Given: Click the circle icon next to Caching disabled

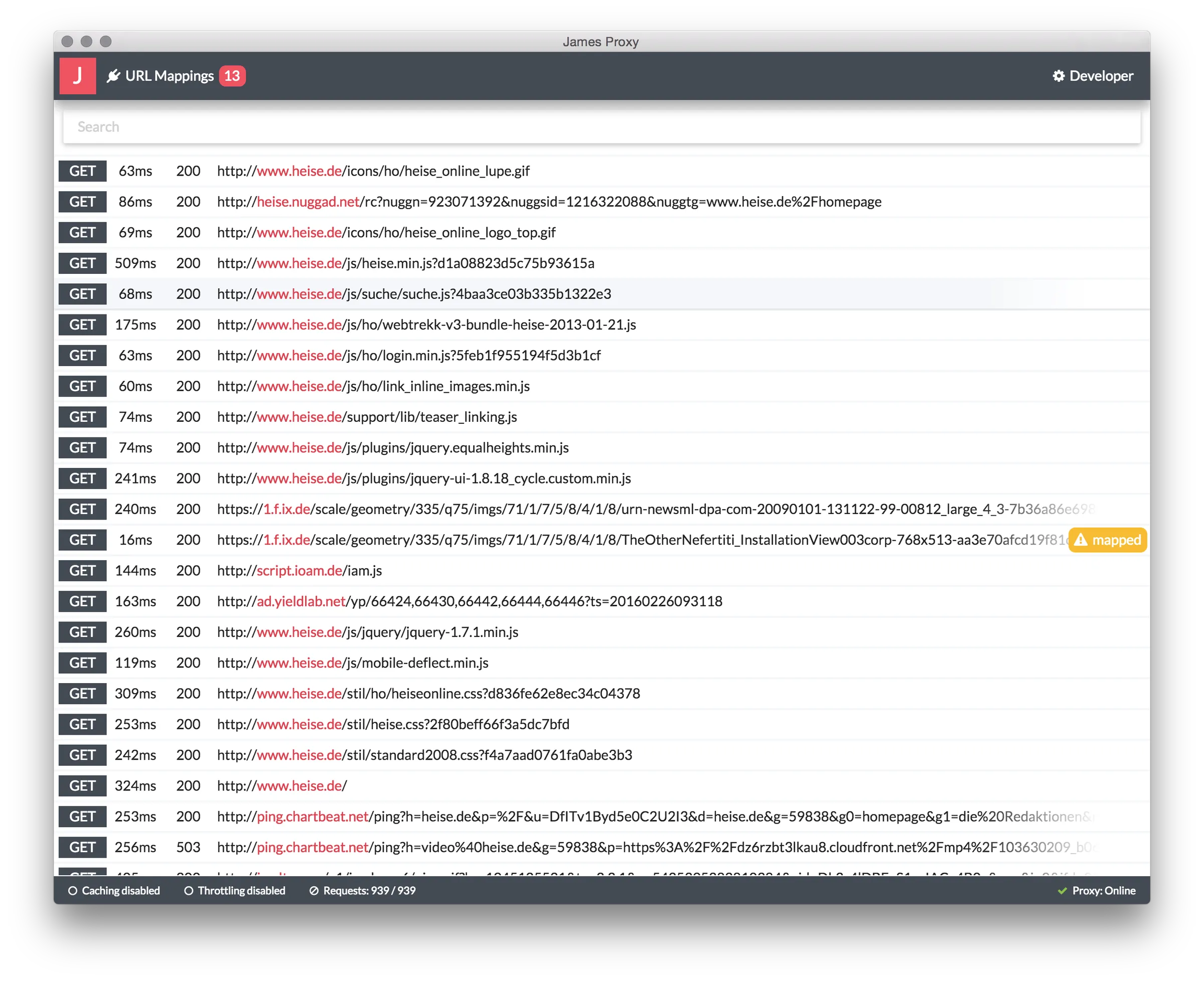Looking at the screenshot, I should pyautogui.click(x=73, y=891).
